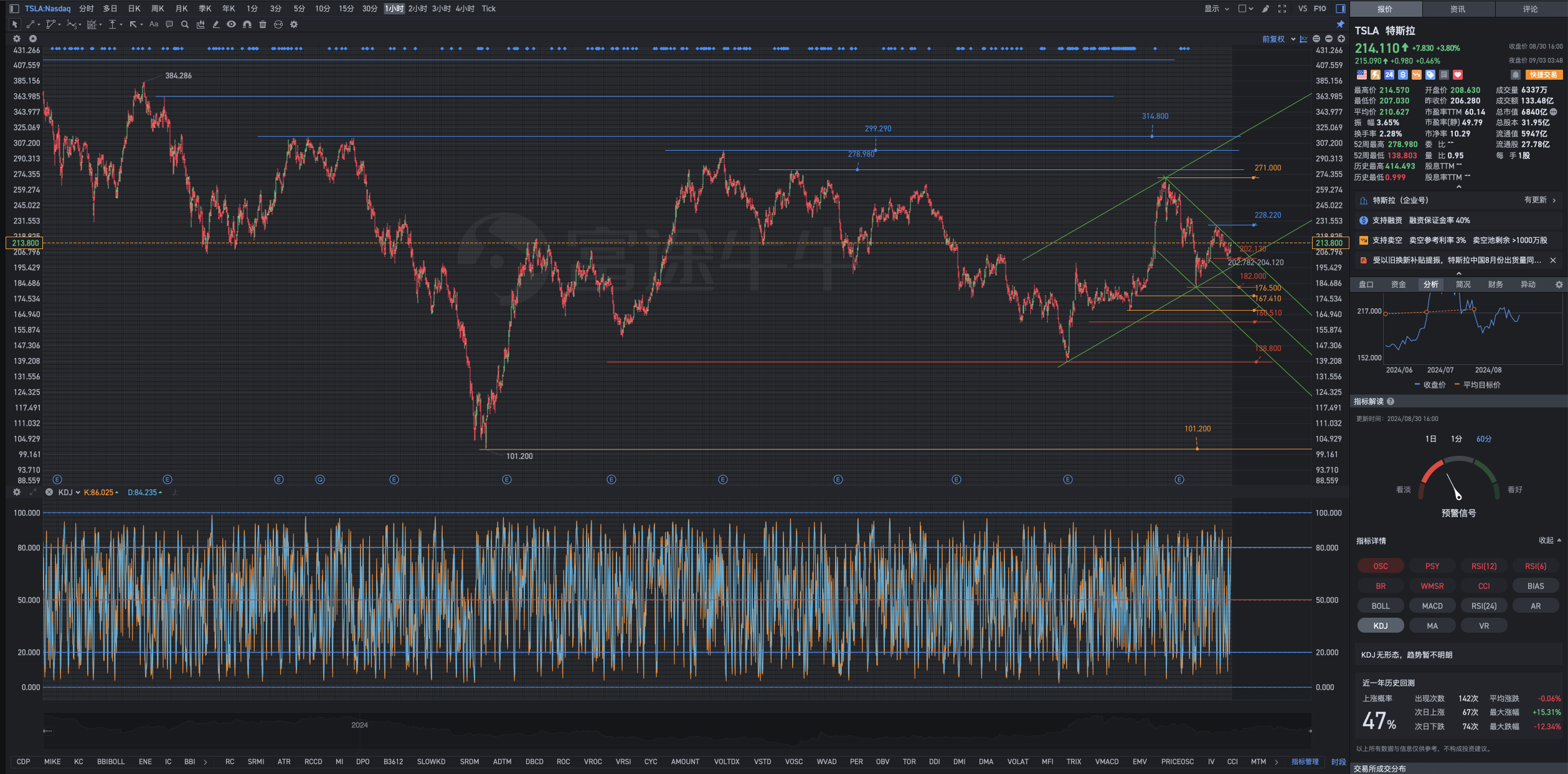
Task: Open the 指标管理 indicator manager
Action: coord(1305,762)
